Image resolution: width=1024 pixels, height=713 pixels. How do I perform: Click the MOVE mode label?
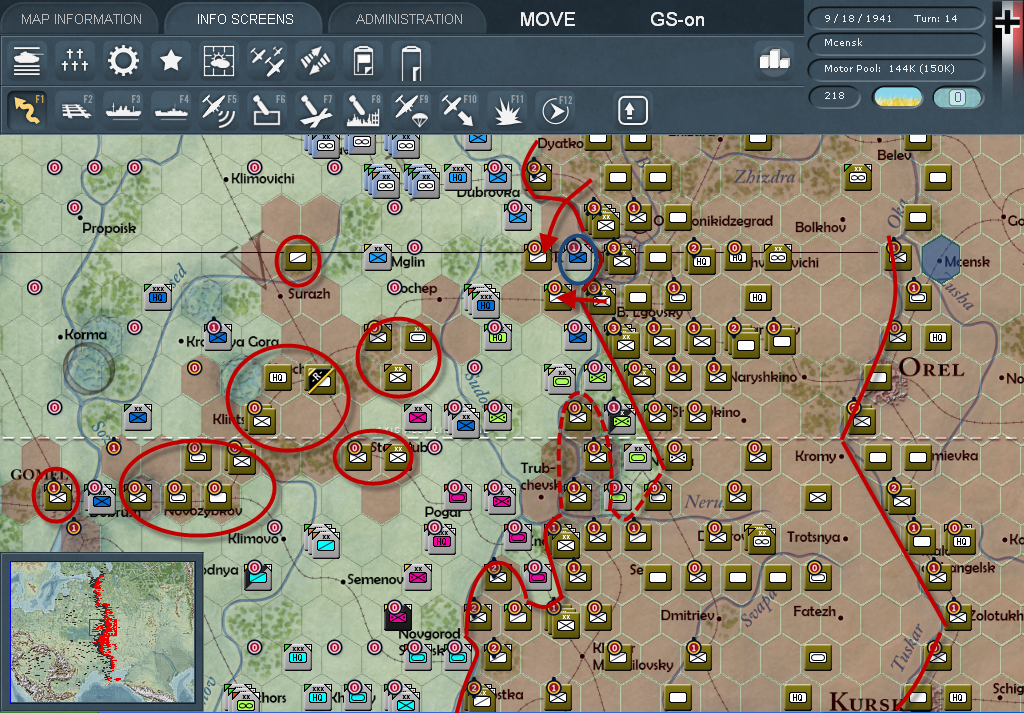coord(547,20)
